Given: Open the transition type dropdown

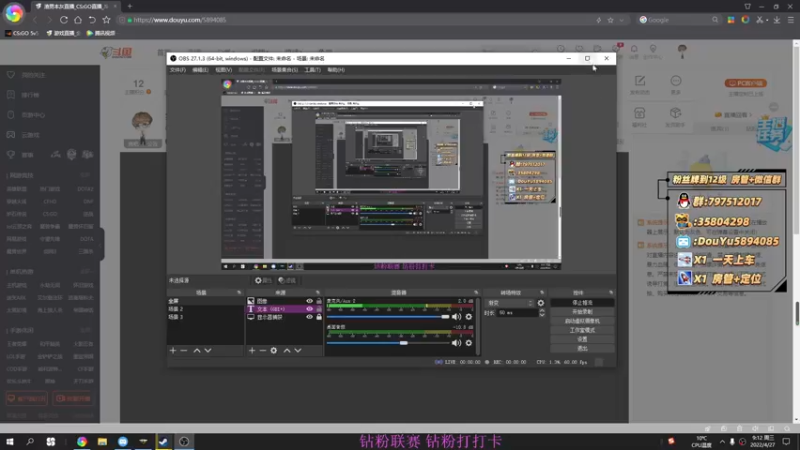Looking at the screenshot, I should (509, 303).
